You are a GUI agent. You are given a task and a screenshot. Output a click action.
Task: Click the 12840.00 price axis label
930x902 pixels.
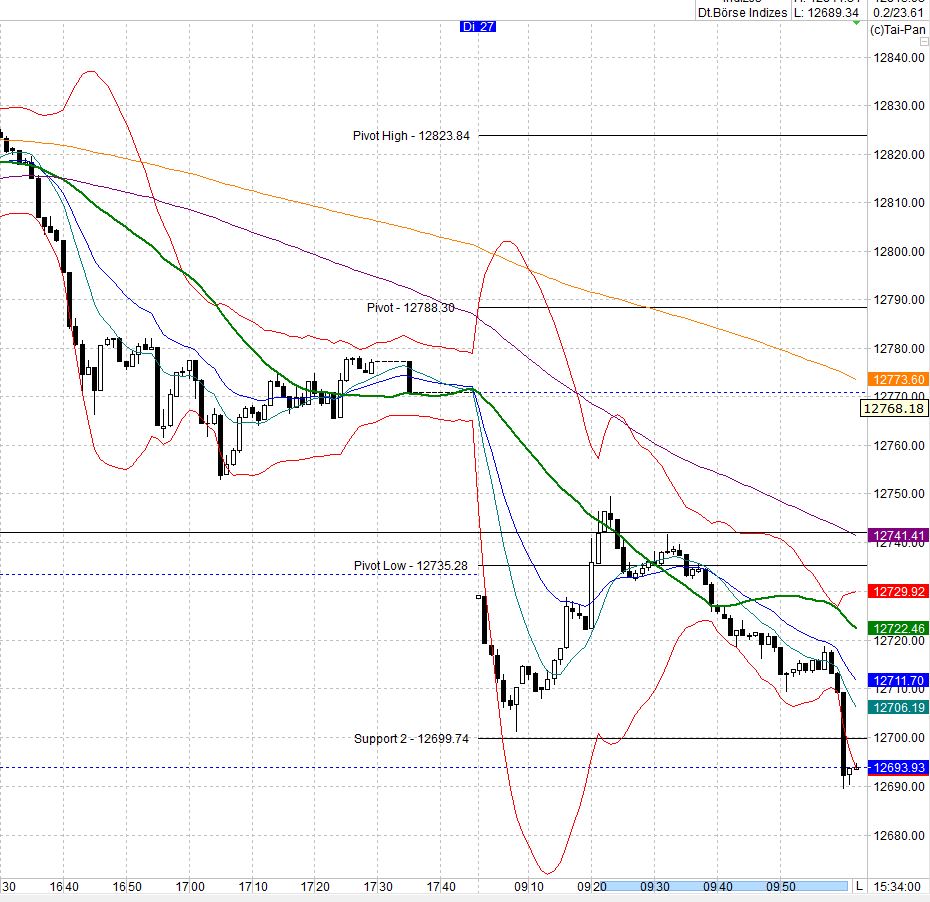(x=899, y=58)
